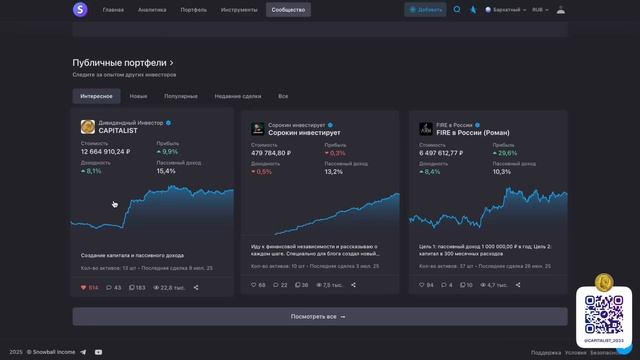
Task: Open comments on the CAPITALIST portfolio
Action: point(109,287)
